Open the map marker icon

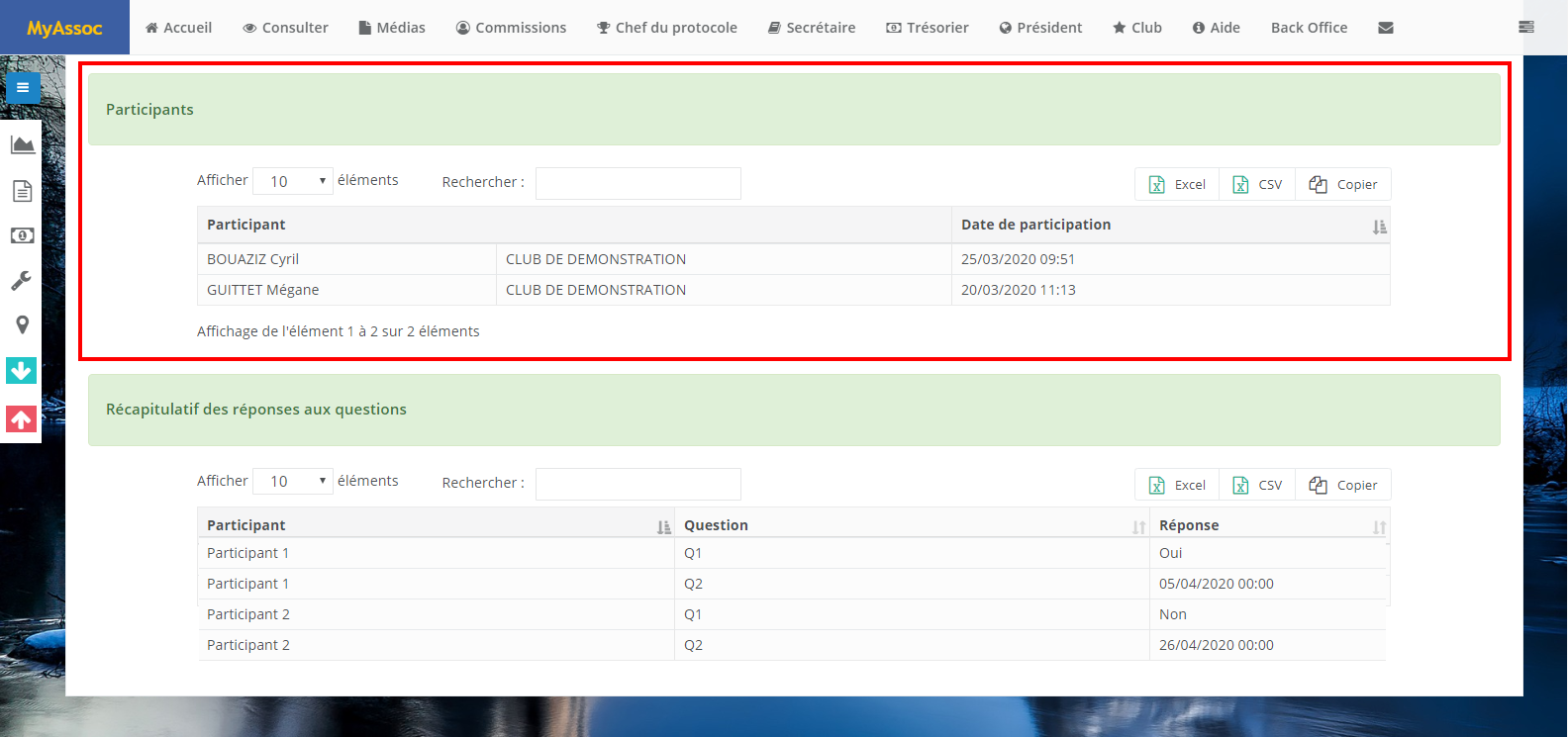point(22,325)
